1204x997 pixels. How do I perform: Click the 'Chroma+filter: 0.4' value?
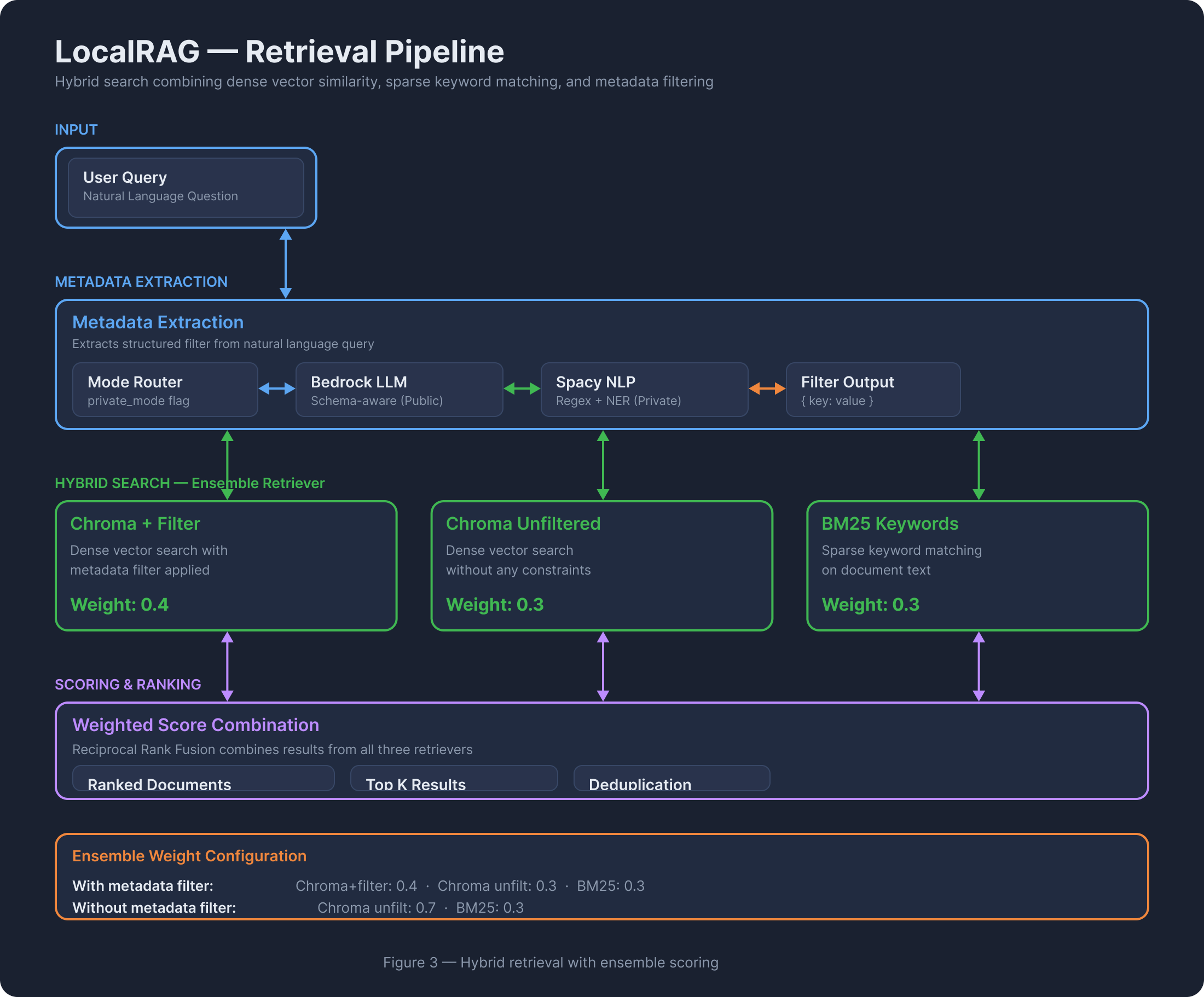[x=356, y=886]
